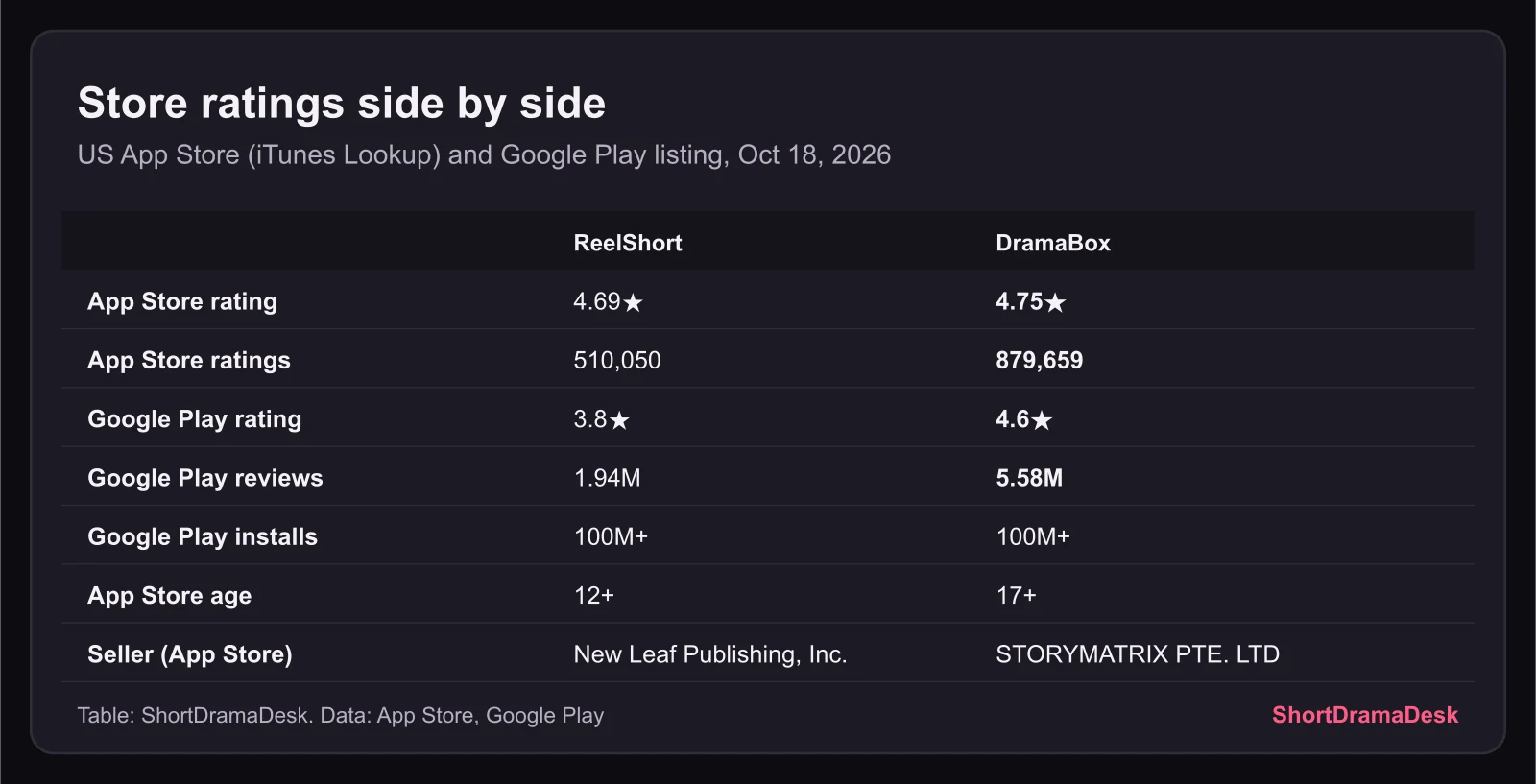
Task: Click DramaBox's 4.6 star Google Play rating
Action: point(1024,419)
